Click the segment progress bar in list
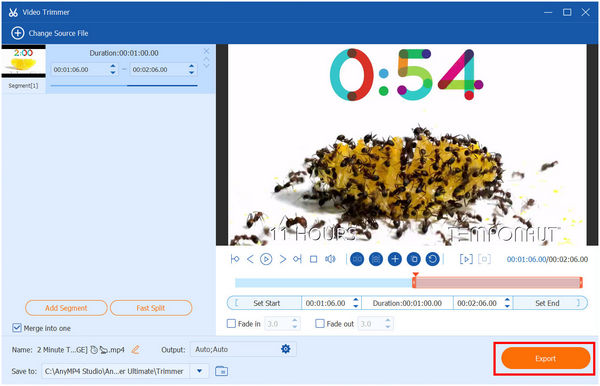 pyautogui.click(x=124, y=86)
